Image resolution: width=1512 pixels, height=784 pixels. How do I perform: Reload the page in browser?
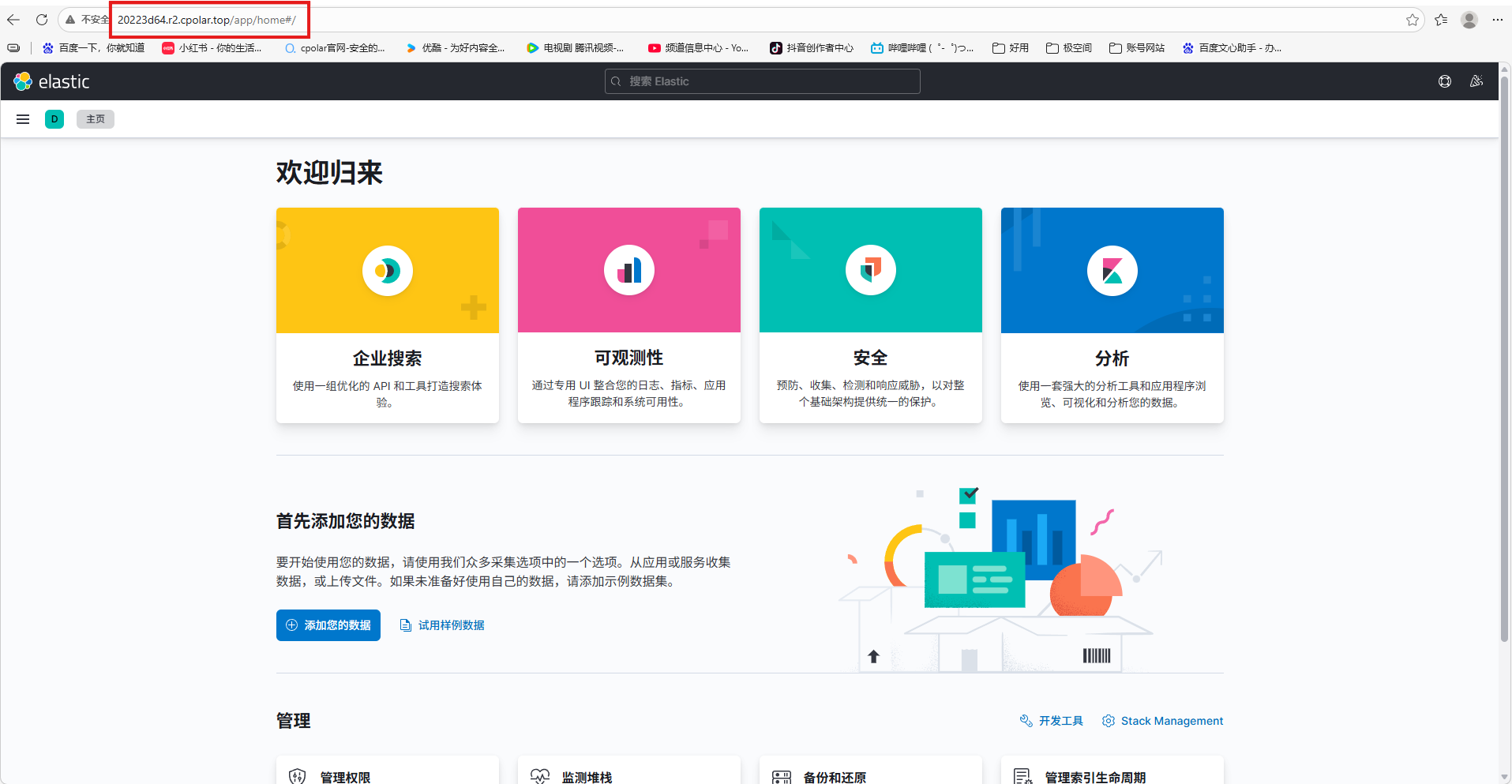point(42,20)
